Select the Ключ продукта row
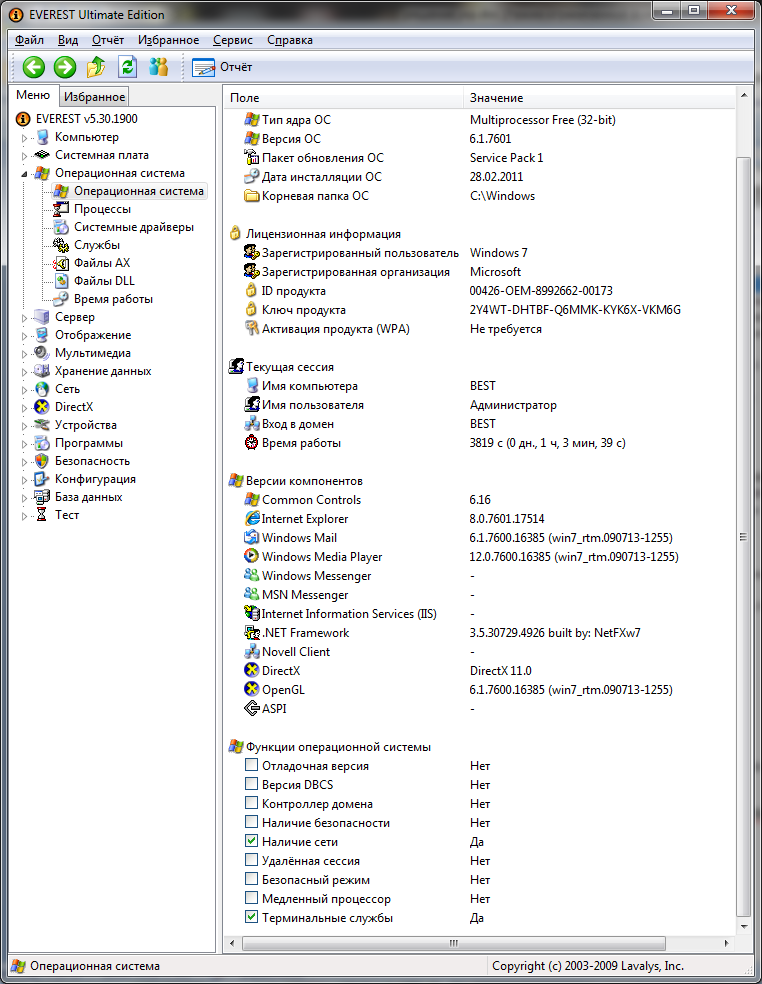Image resolution: width=762 pixels, height=984 pixels. [479, 310]
